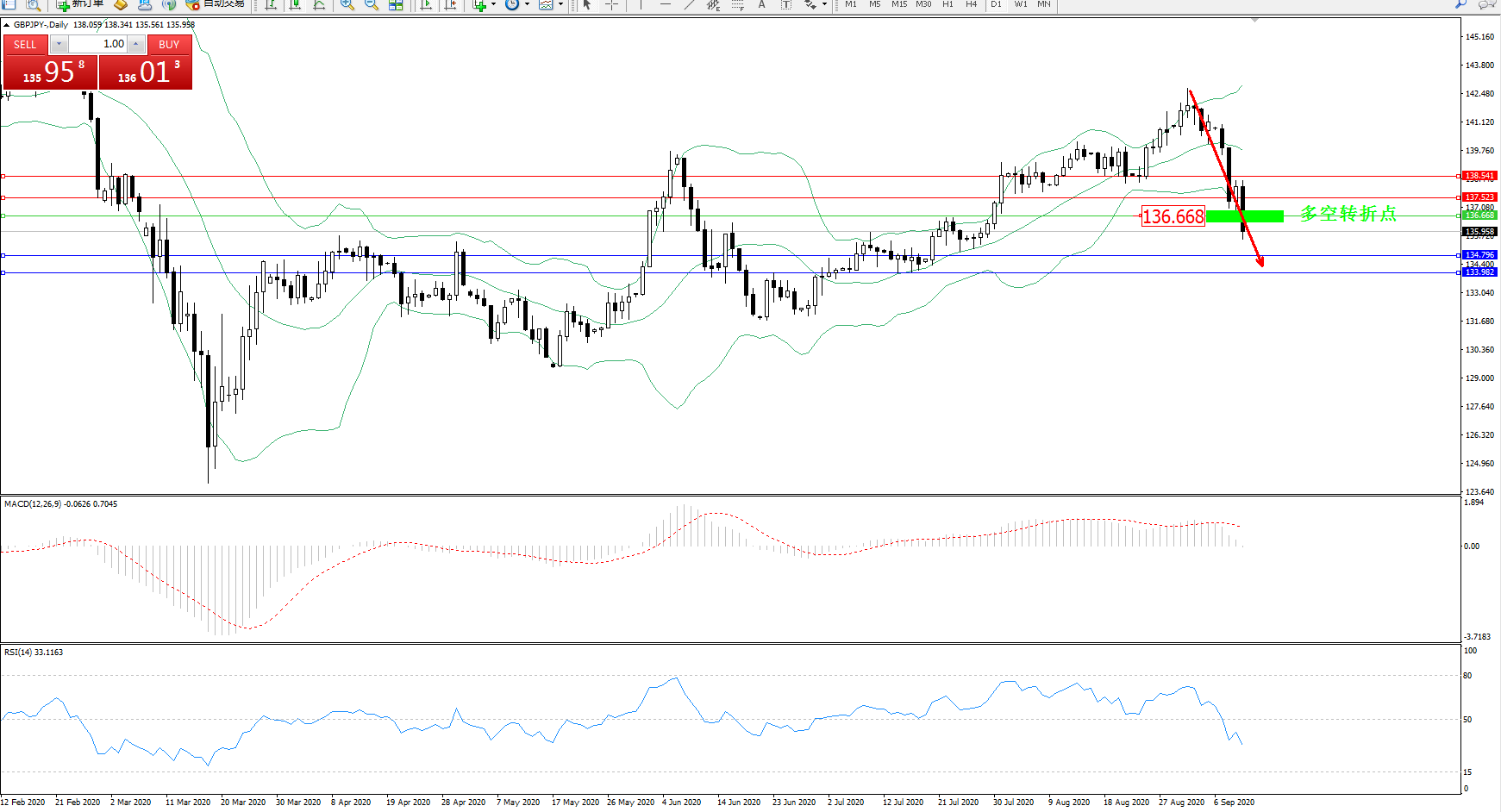This screenshot has width=1501, height=812.
Task: Click the tile windows grid icon
Action: click(x=396, y=4)
